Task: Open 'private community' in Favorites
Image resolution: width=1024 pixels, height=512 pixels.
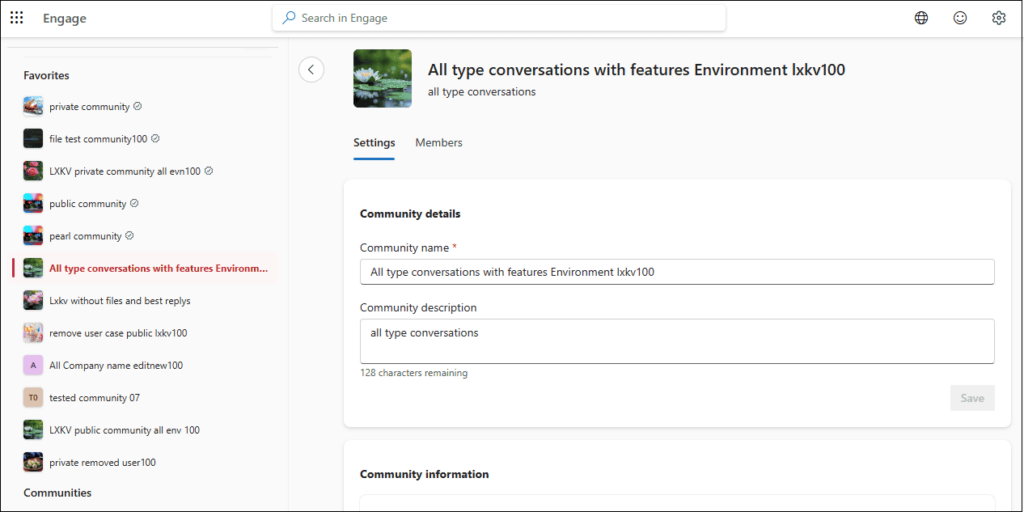Action: [89, 106]
